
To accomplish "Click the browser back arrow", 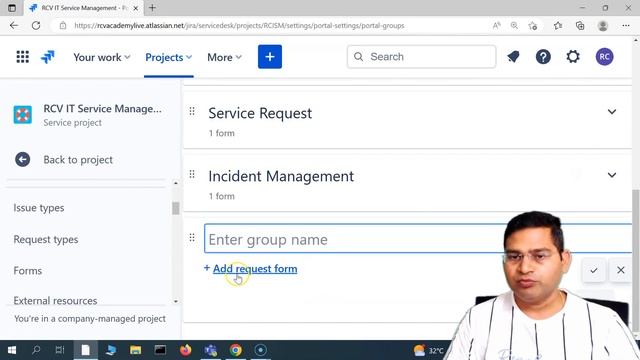I will coord(14,25).
